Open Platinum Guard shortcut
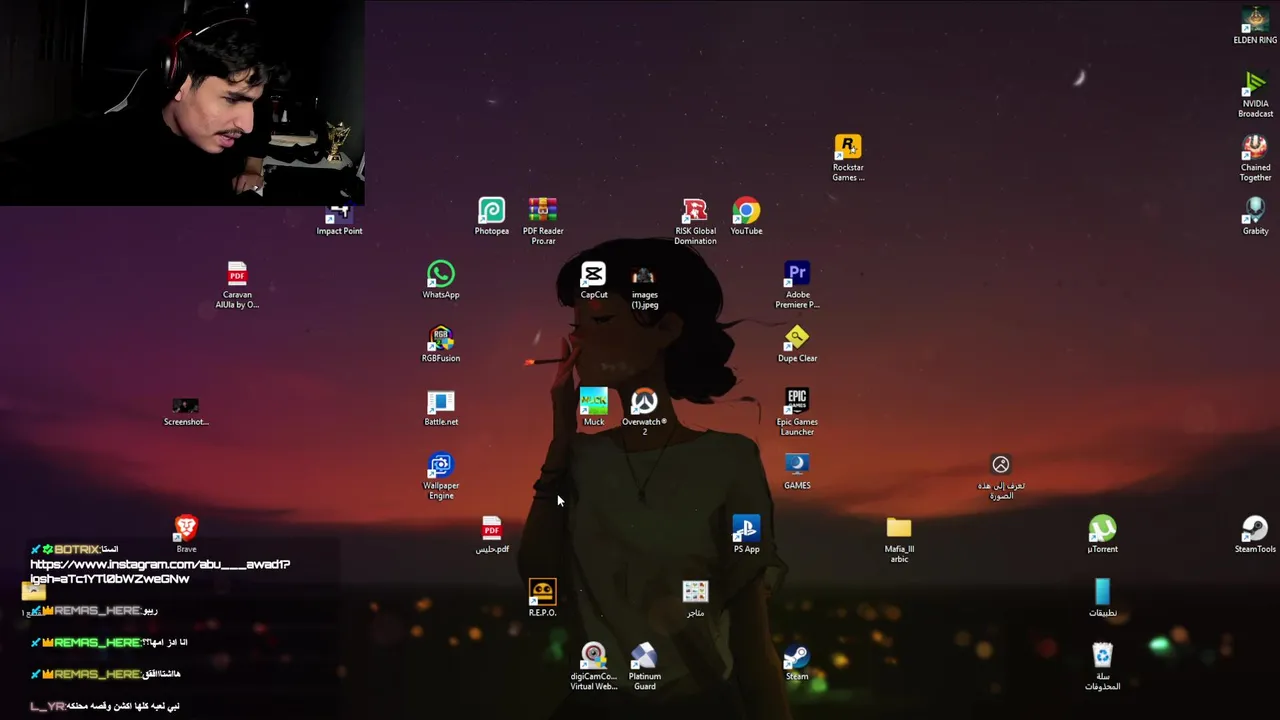Screen dimensions: 1280x720 point(644,667)
